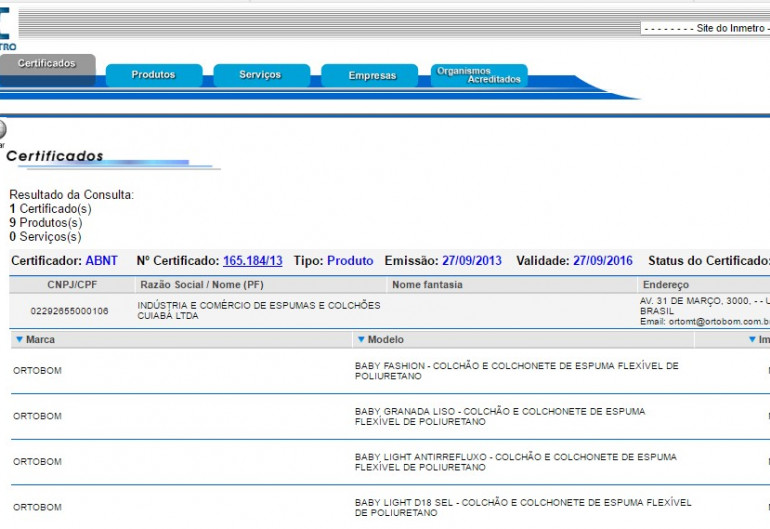The image size is (770, 529).
Task: Click the ABNT certificador value
Action: [x=101, y=261]
